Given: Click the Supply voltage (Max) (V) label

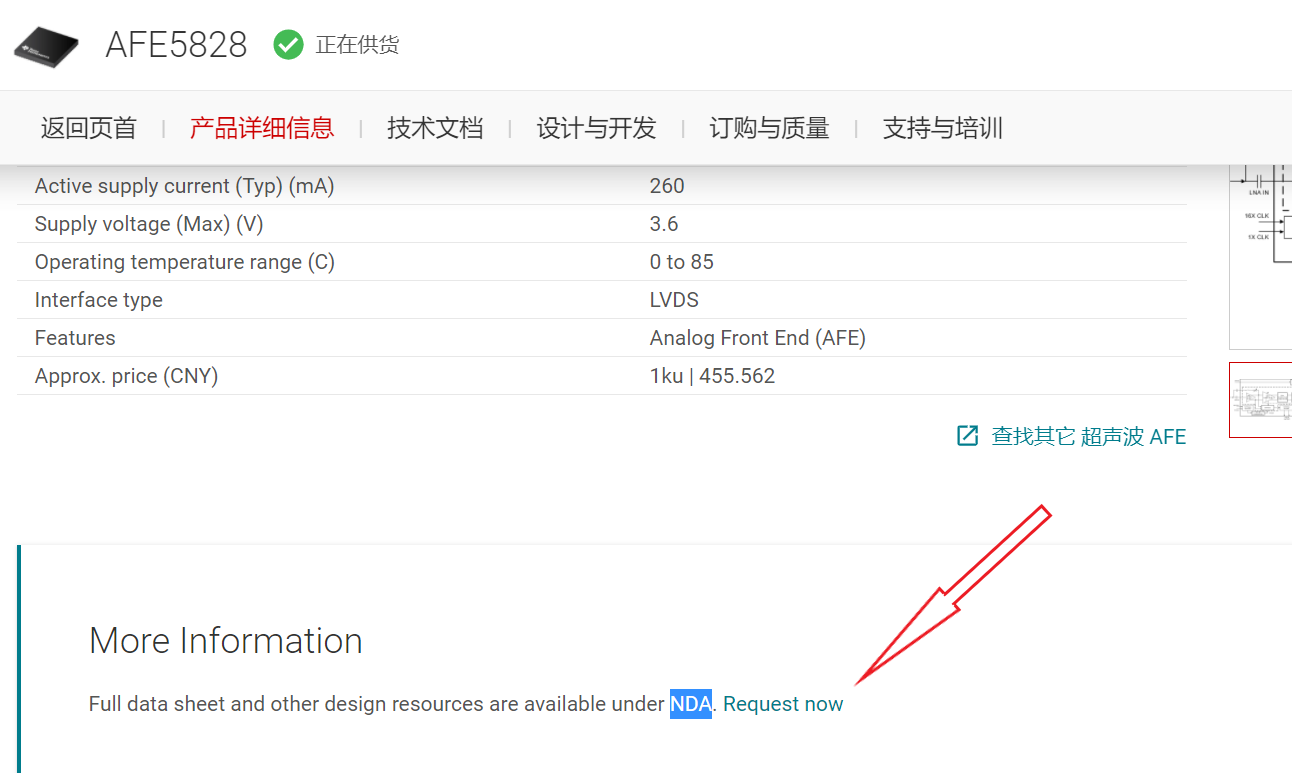Looking at the screenshot, I should pos(149,224).
